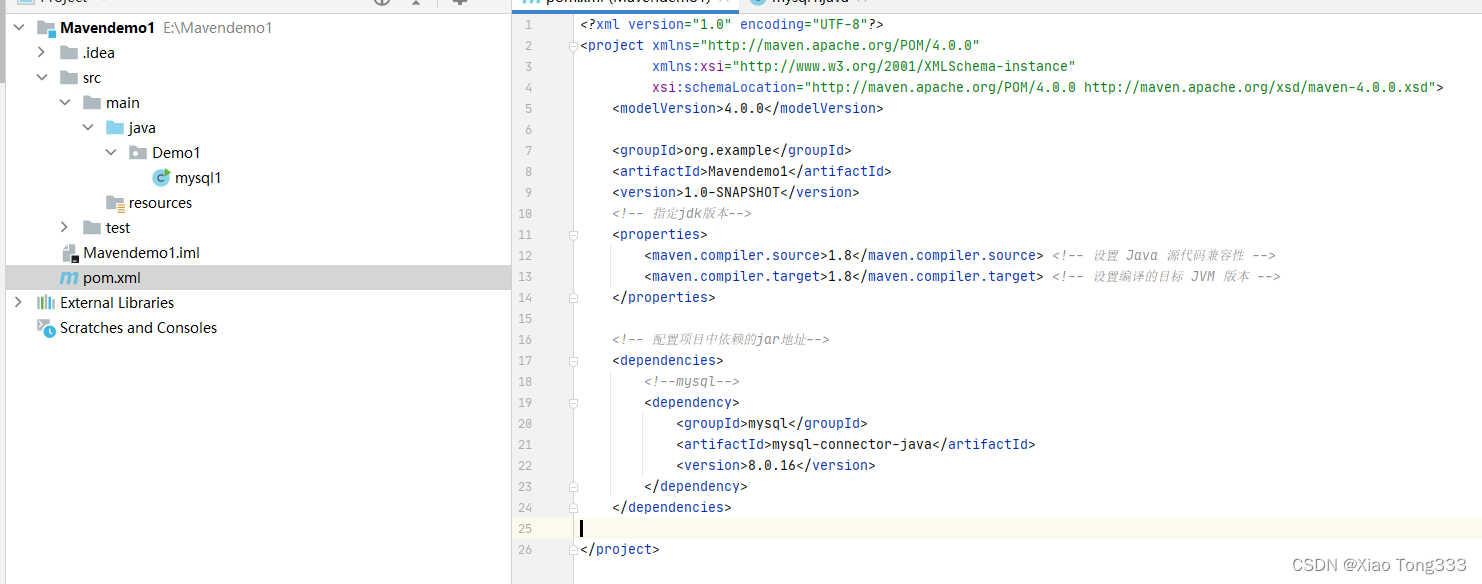Click the hide Project panel arrow icon
1482x584 pixels.
point(415,4)
